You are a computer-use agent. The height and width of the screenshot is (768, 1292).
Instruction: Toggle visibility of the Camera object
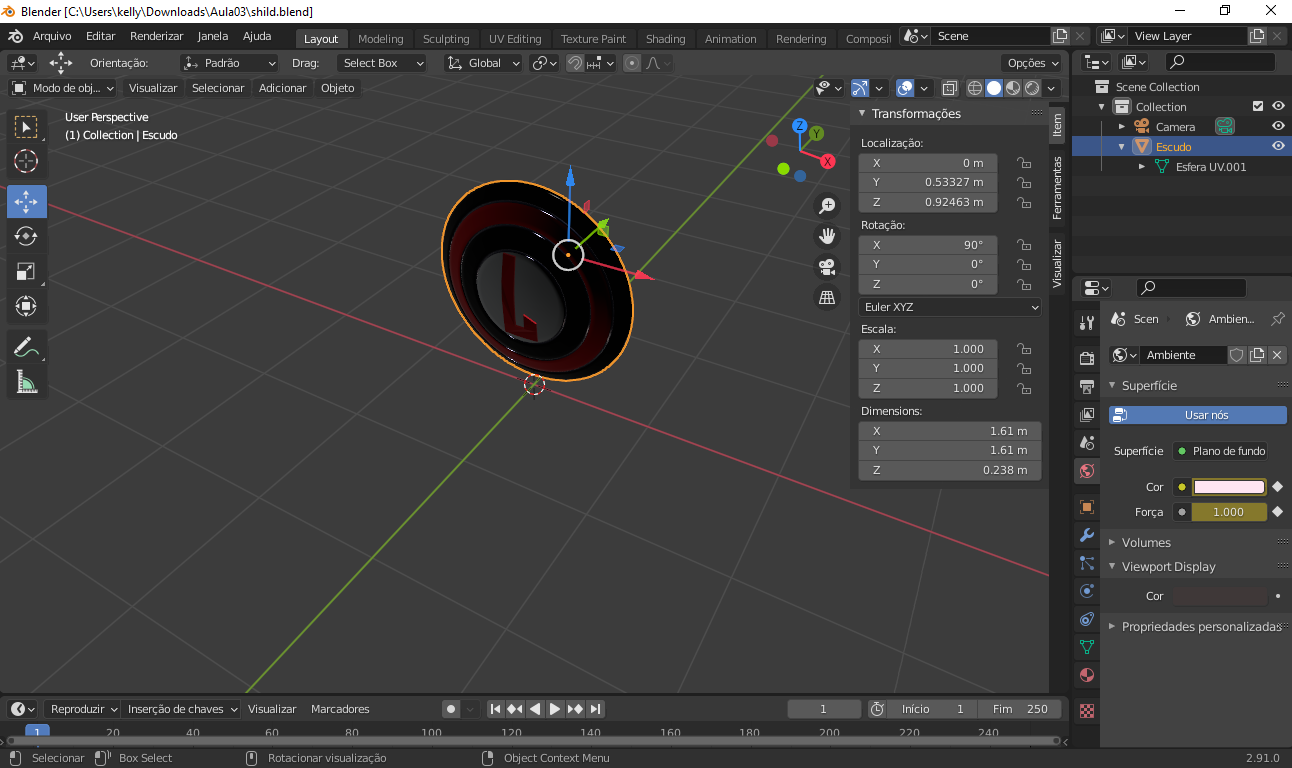(1278, 126)
